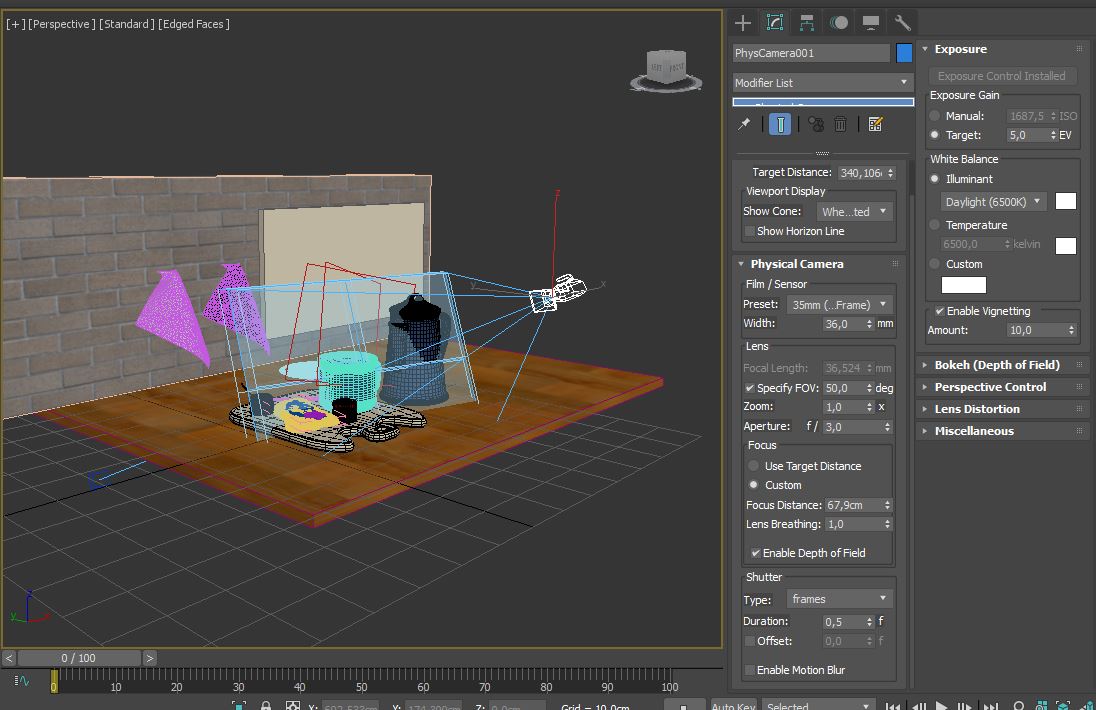Toggle Enable Depth of Field checkbox
This screenshot has width=1096, height=710.
coord(756,553)
